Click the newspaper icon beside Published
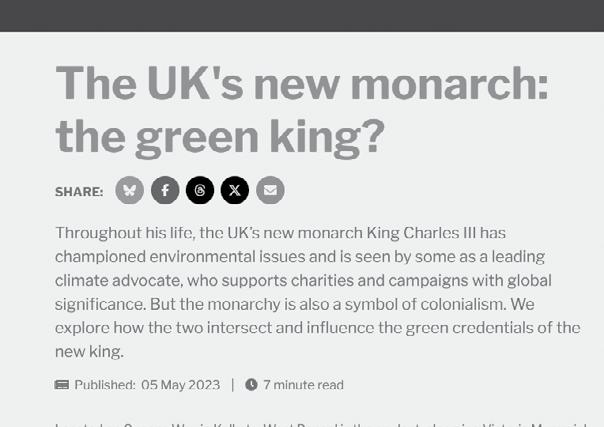604x427 pixels. (x=62, y=385)
